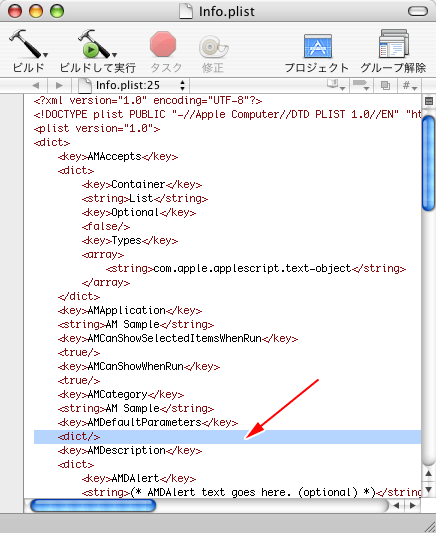Open the breakpoints dropdown in navigation bar
This screenshot has width=436, height=533.
click(x=361, y=85)
